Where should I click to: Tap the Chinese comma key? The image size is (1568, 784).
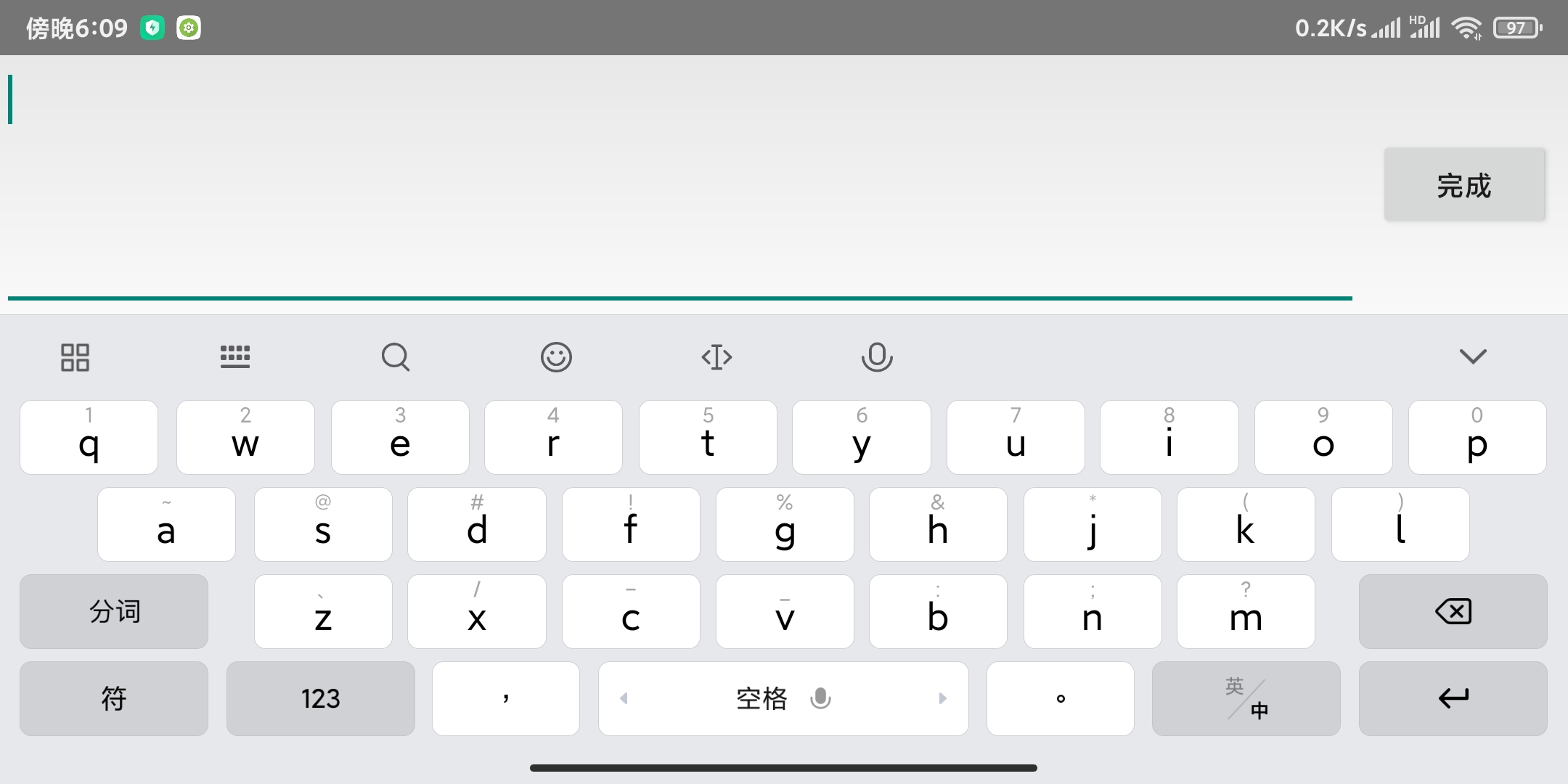coord(506,698)
